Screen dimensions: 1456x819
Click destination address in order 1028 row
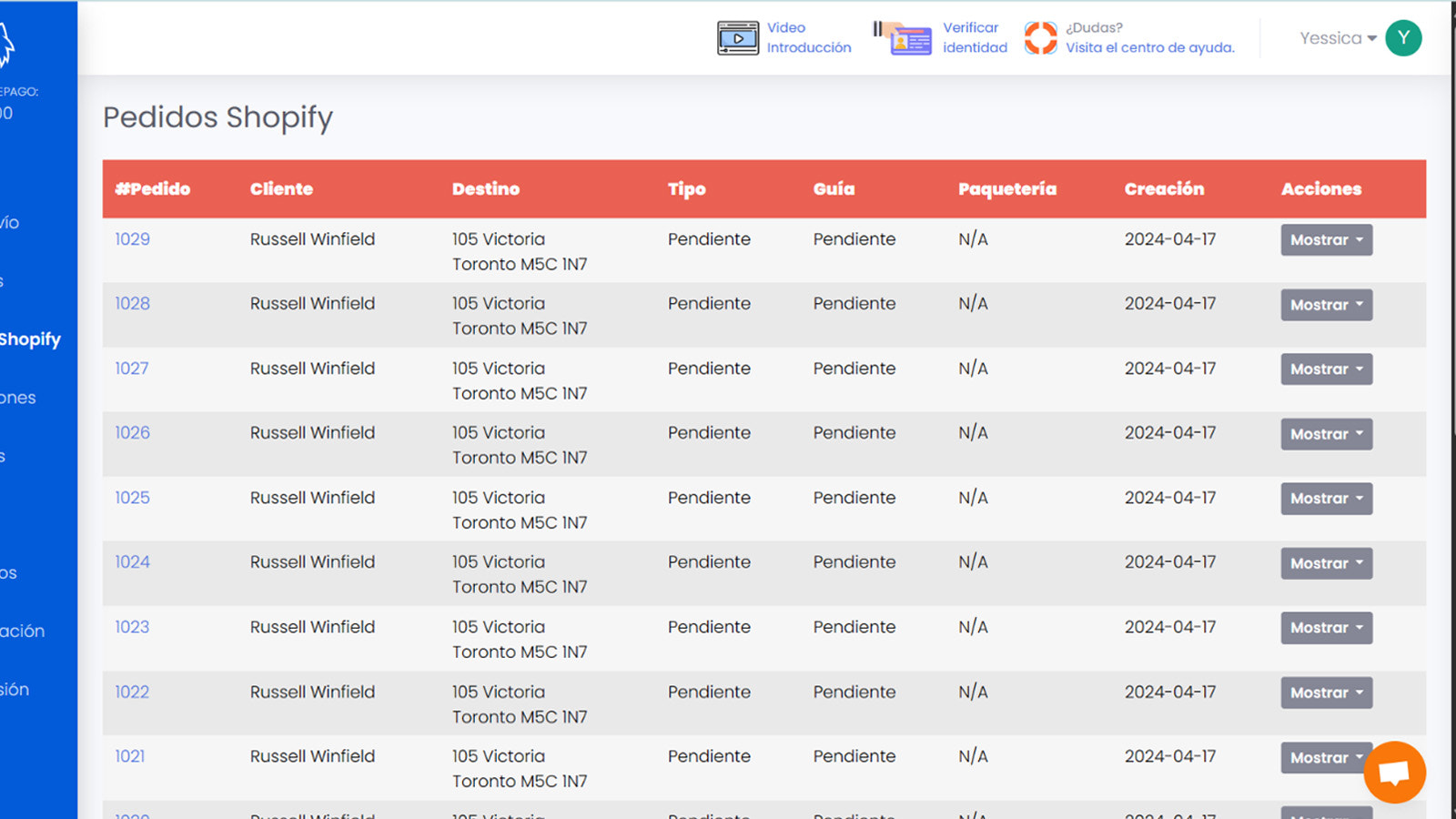click(x=520, y=316)
